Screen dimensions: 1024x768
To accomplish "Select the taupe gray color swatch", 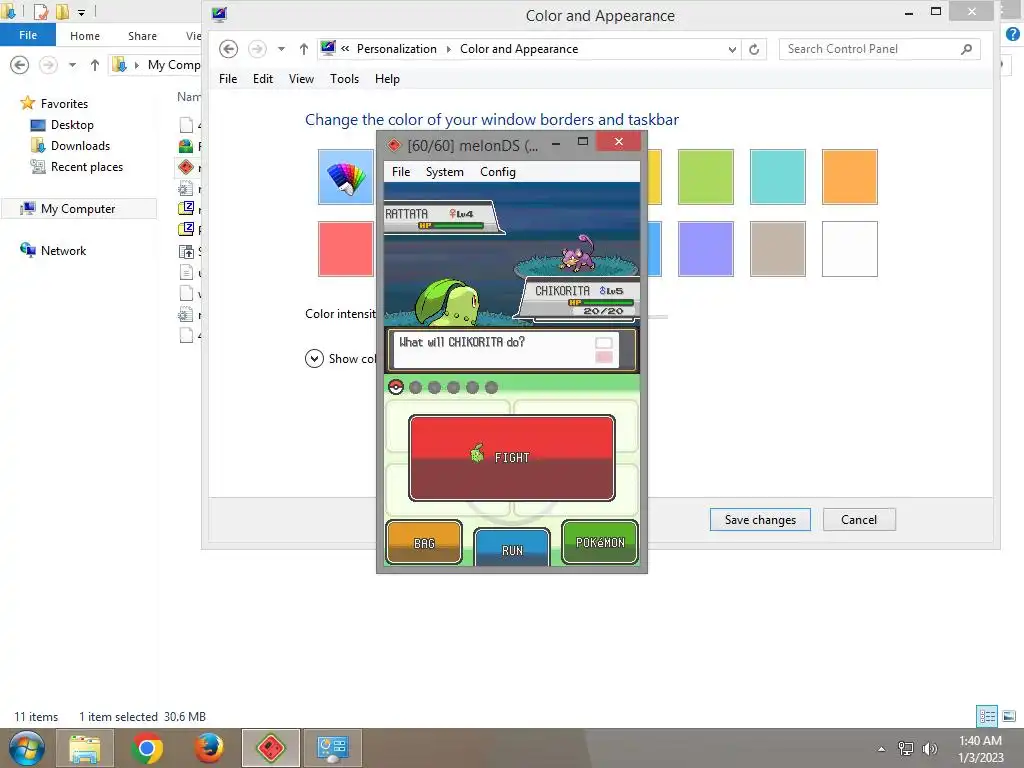I will pyautogui.click(x=778, y=249).
